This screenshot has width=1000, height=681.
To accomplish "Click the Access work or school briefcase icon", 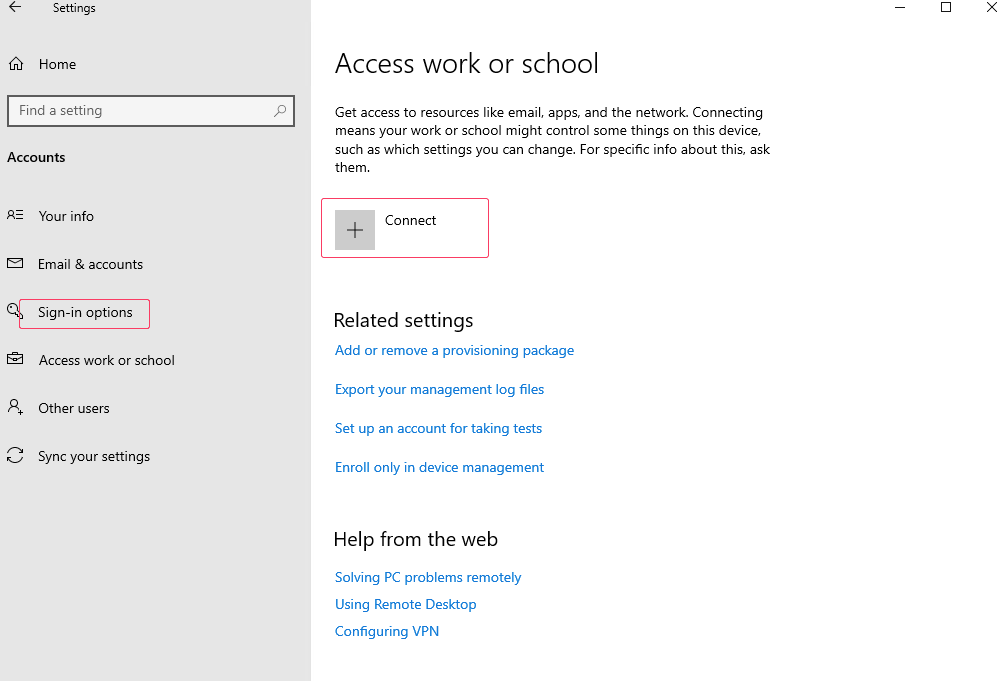I will click(15, 360).
